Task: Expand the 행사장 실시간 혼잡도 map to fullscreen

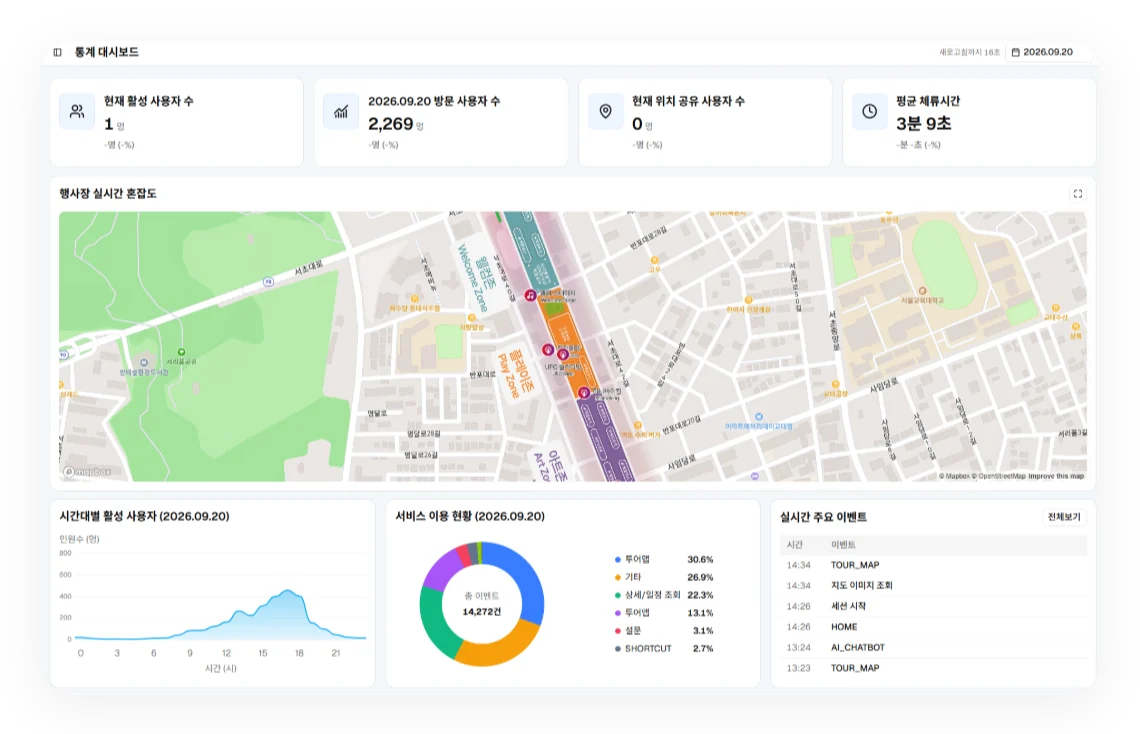Action: coord(1077,194)
